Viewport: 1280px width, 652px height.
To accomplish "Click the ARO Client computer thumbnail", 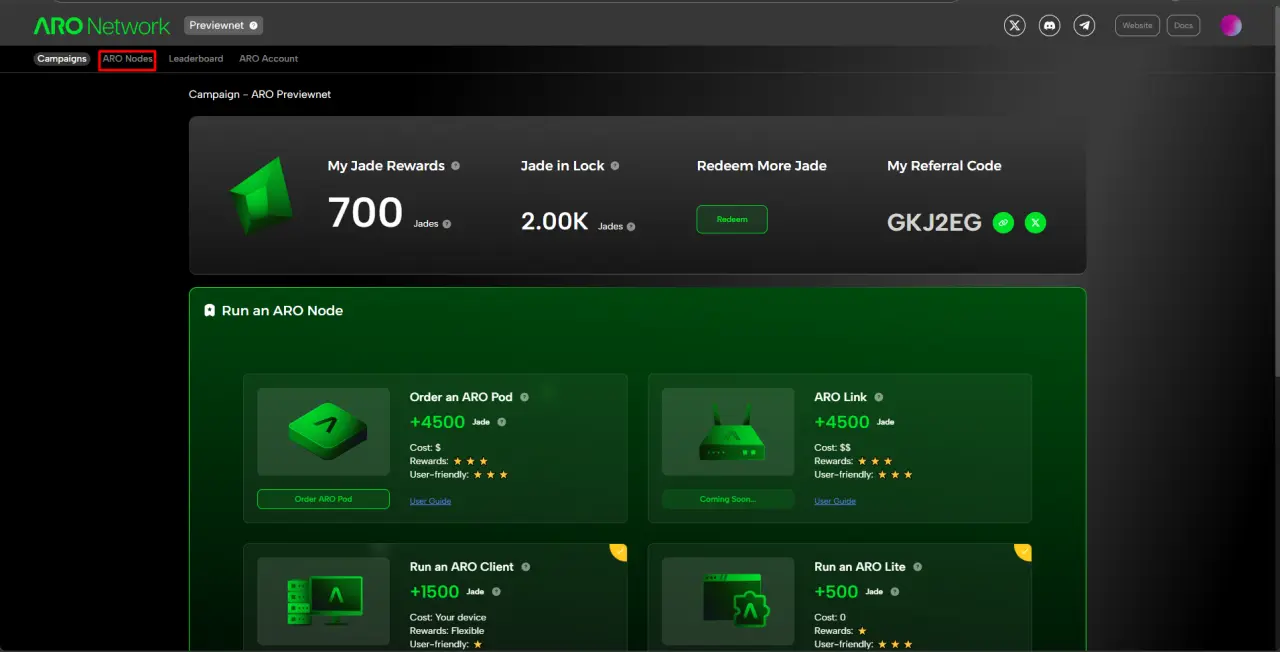I will tap(323, 602).
